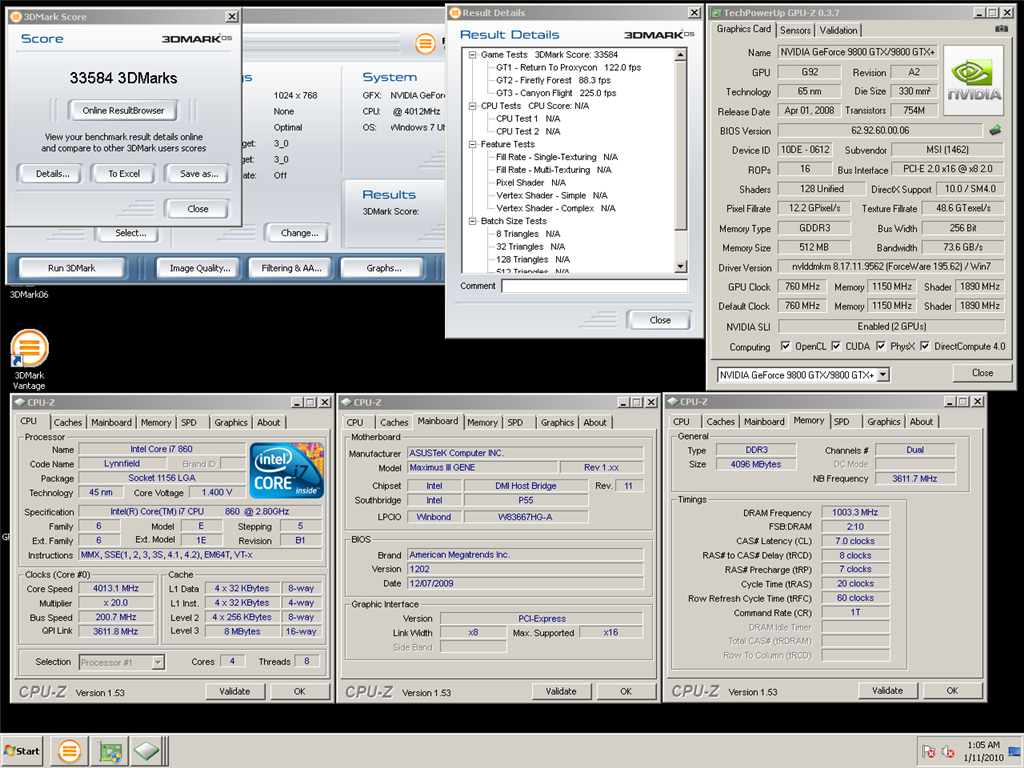Click the Result Details scrollbar down arrow
This screenshot has width=1024, height=768.
(x=681, y=266)
